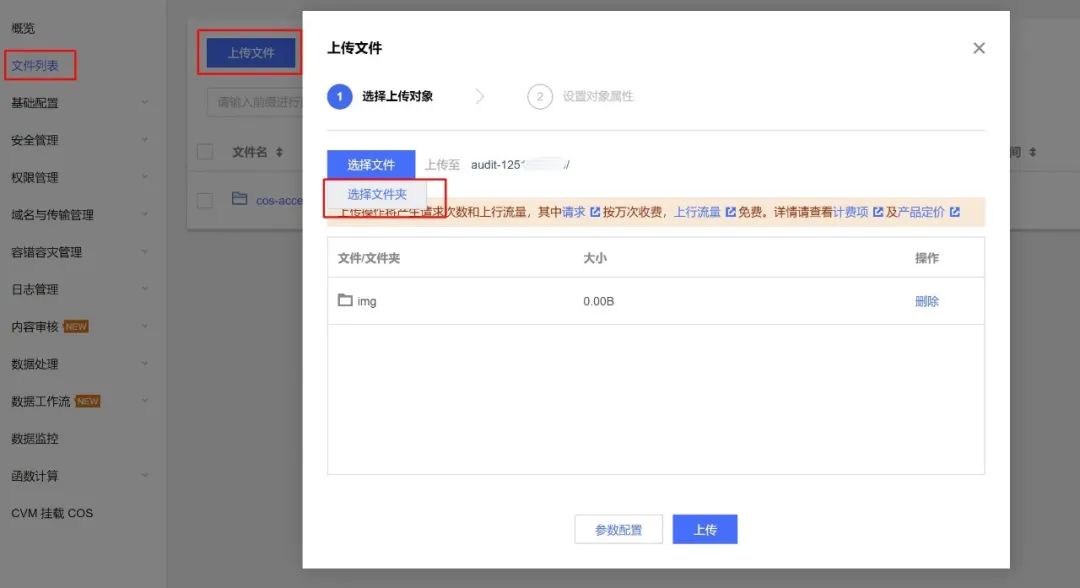The width and height of the screenshot is (1080, 588).
Task: Open 参数配置 settings
Action: [x=619, y=529]
